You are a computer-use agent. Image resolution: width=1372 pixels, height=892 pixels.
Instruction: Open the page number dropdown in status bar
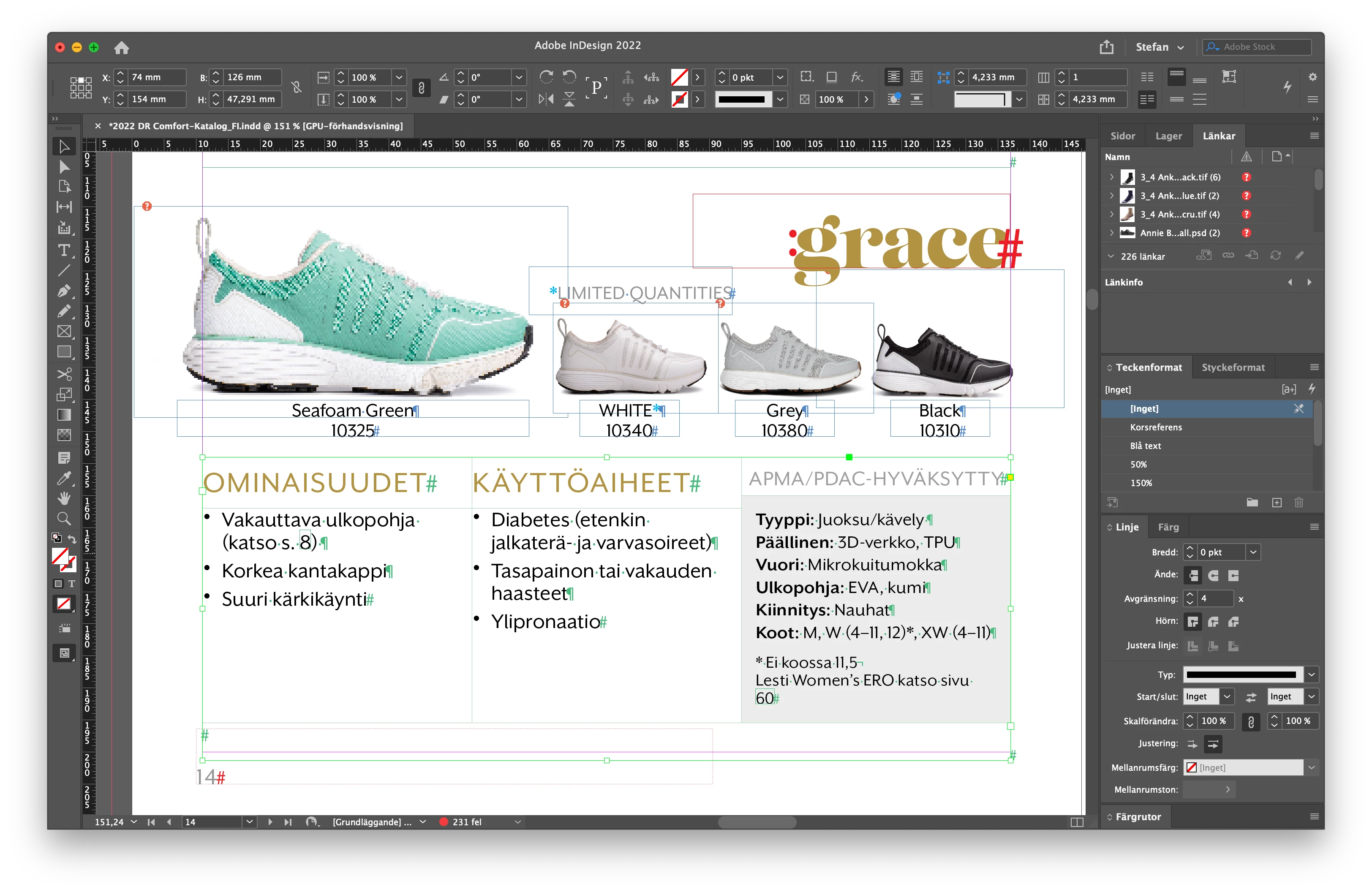pyautogui.click(x=250, y=822)
